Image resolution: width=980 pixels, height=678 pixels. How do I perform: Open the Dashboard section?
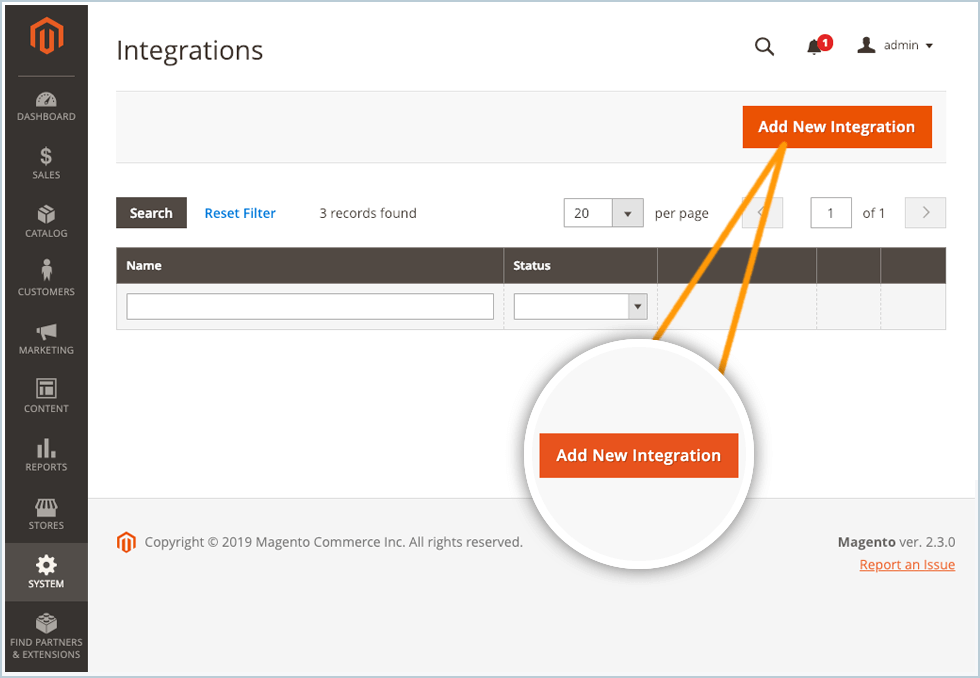(46, 107)
